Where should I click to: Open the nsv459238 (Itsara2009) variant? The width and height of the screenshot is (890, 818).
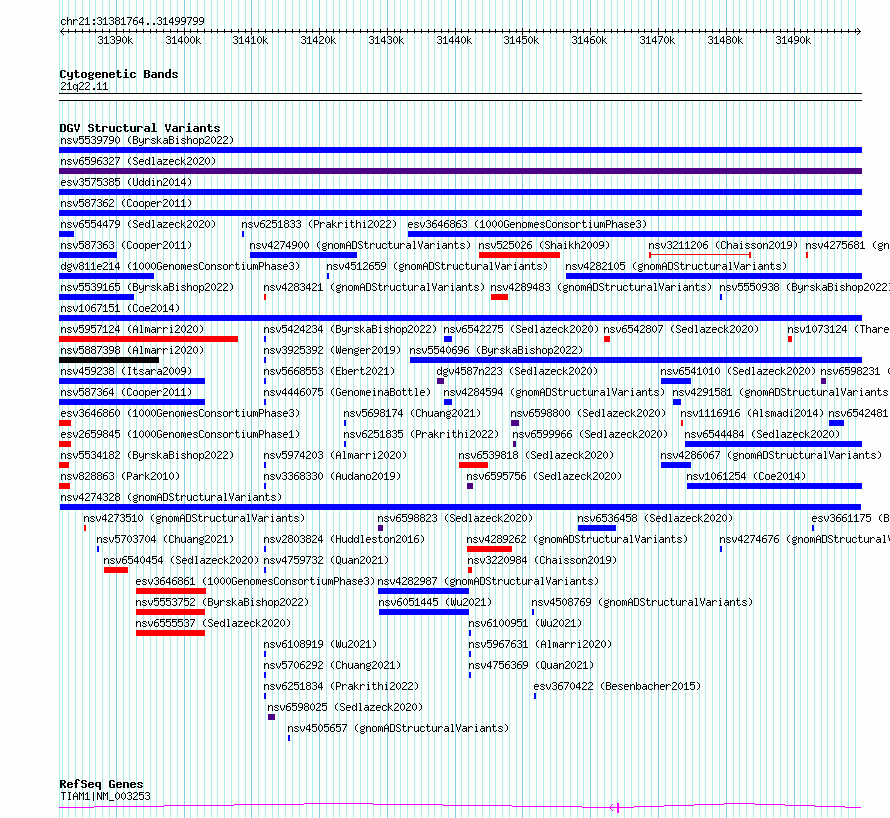pyautogui.click(x=126, y=371)
